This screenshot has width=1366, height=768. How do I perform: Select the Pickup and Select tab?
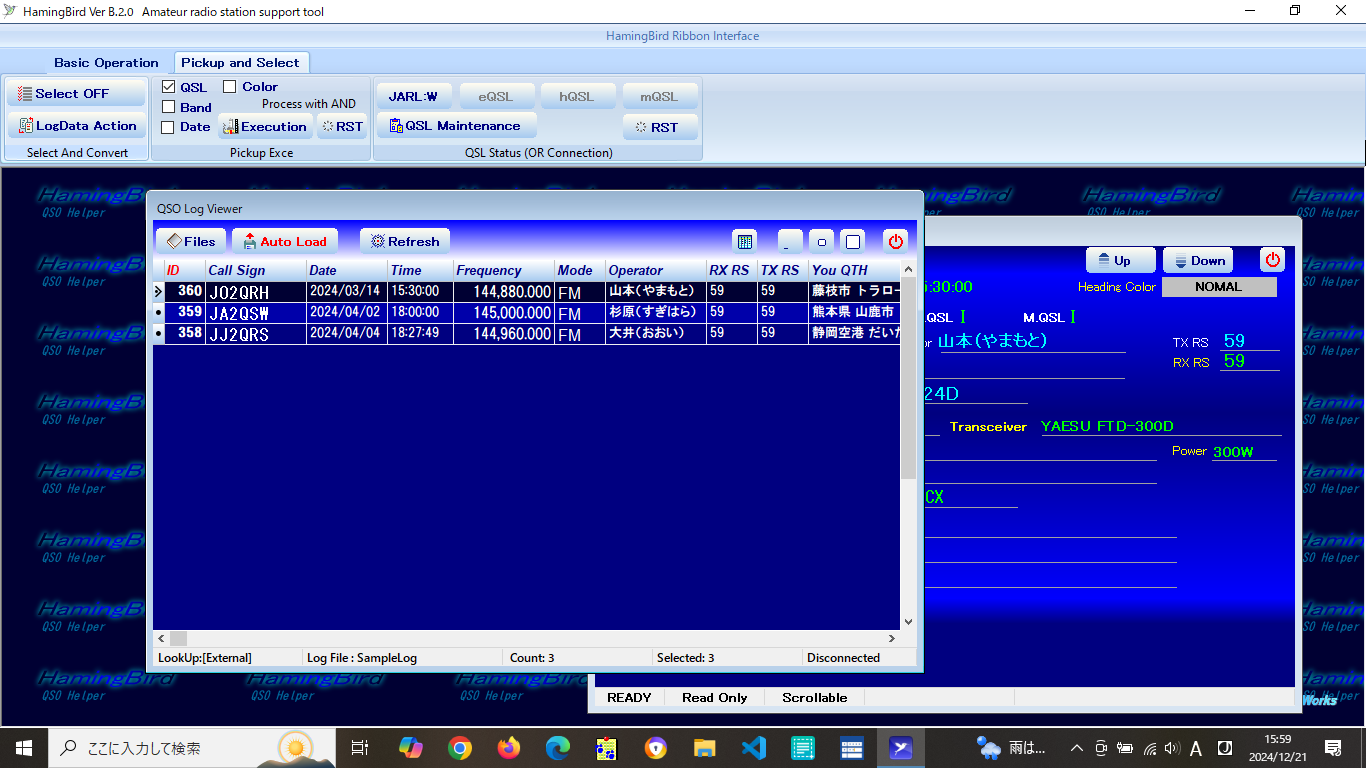[241, 62]
